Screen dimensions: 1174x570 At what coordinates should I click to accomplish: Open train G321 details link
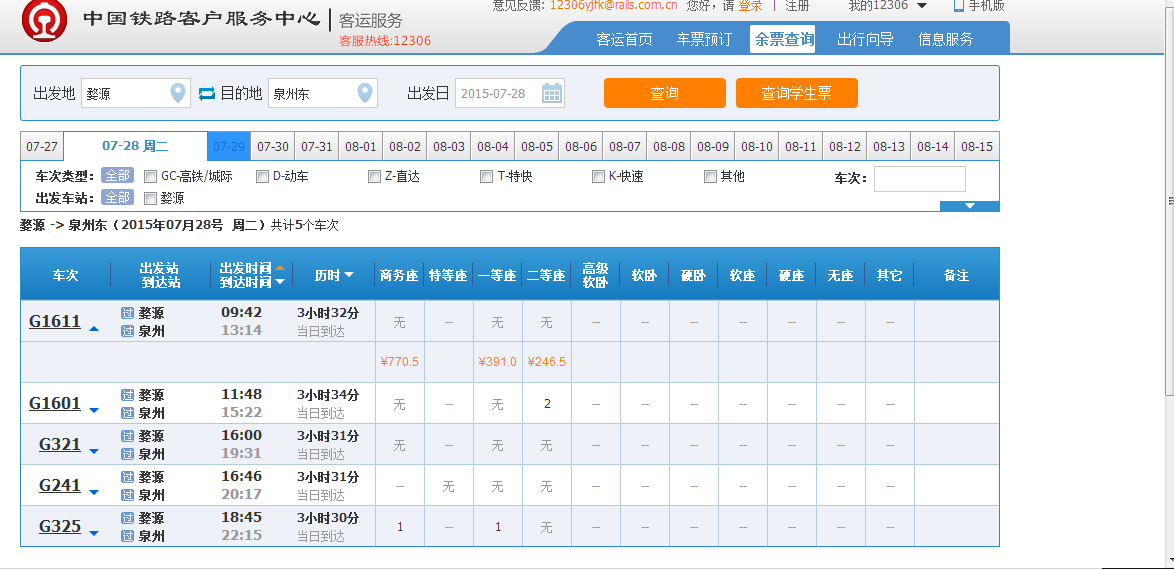click(x=60, y=444)
